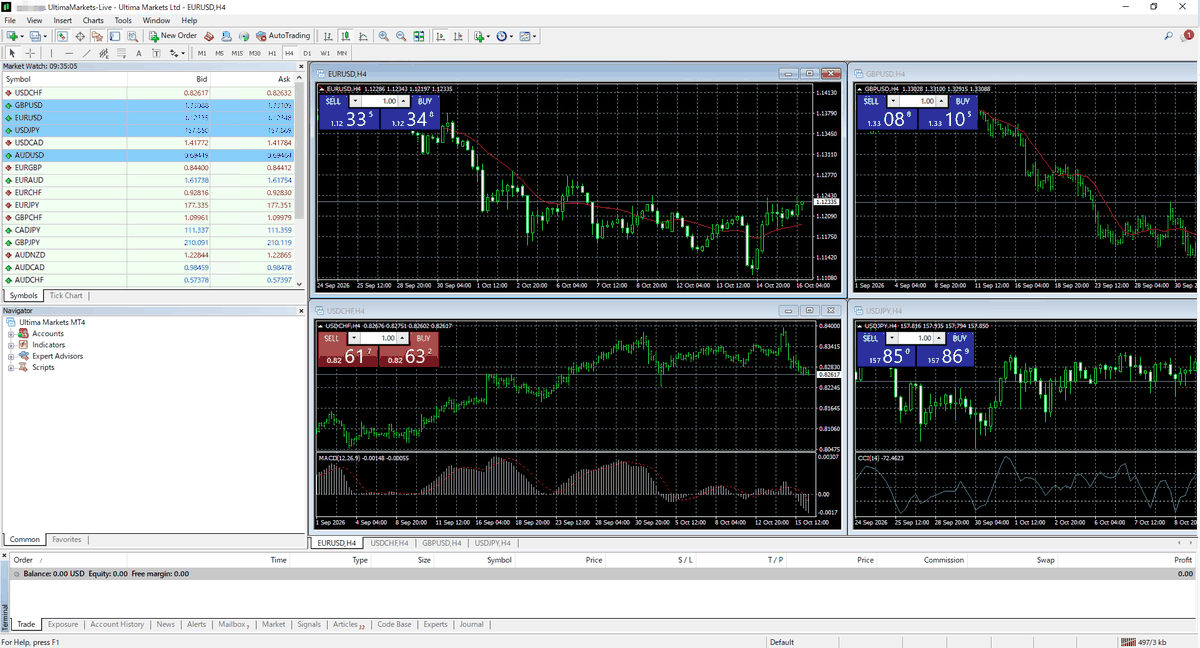Click SELL on the EURUSD chart
This screenshot has width=1200, height=648.
point(333,101)
